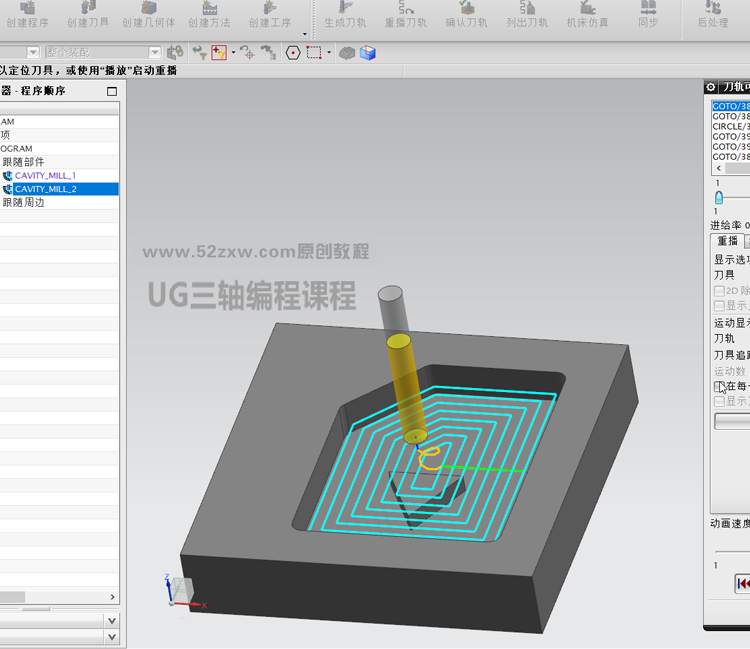Viewport: 750px width, 649px height.
Task: Click the path list left scroll arrow
Action: pyautogui.click(x=718, y=168)
